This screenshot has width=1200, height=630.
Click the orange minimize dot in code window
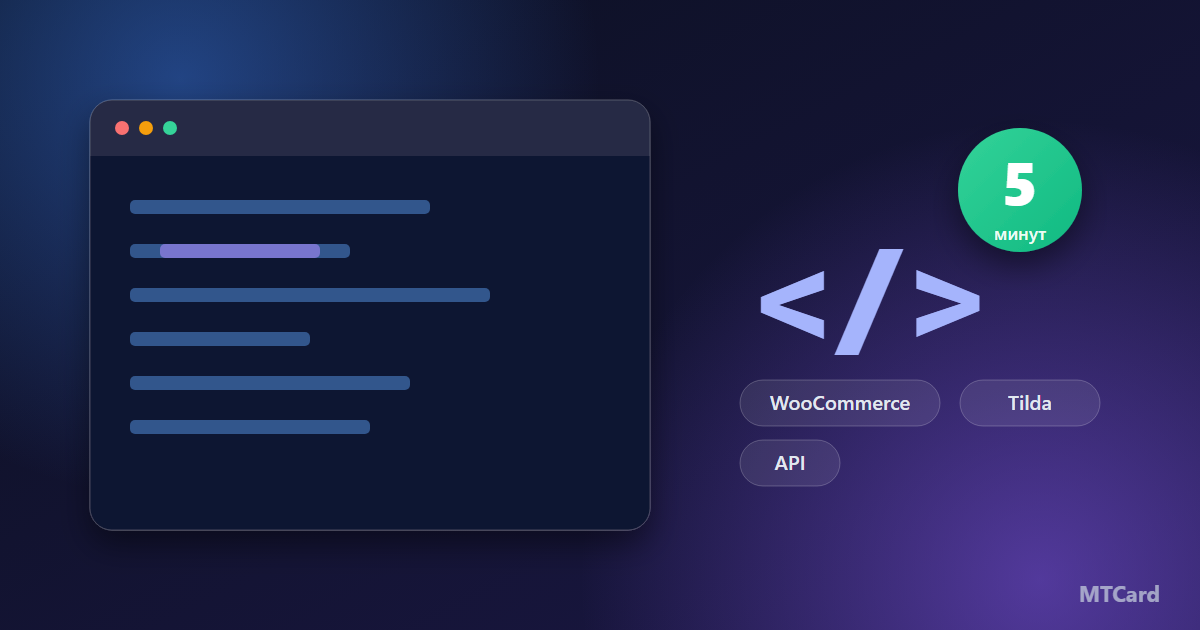[x=146, y=128]
